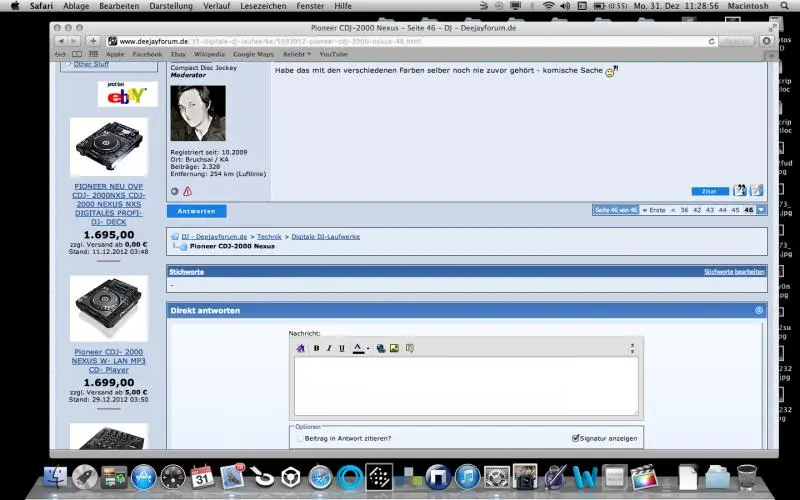Expand the 'Beliebt' bookmarks dropdown
This screenshot has height=500, width=800.
[x=296, y=54]
